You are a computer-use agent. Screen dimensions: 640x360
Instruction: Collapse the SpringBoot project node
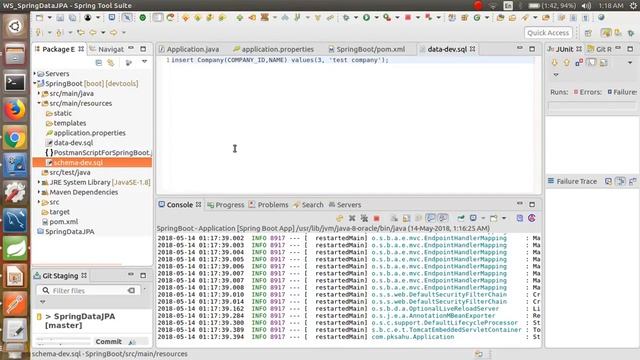point(35,83)
